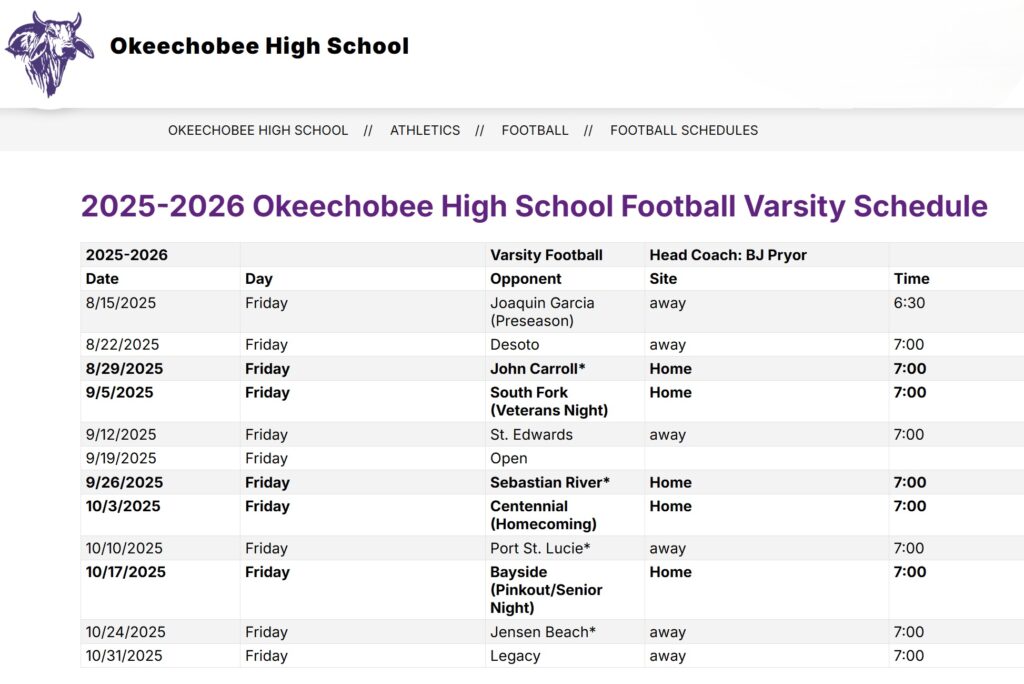
Task: Click the Varsity Schedule page heading
Action: (x=534, y=206)
